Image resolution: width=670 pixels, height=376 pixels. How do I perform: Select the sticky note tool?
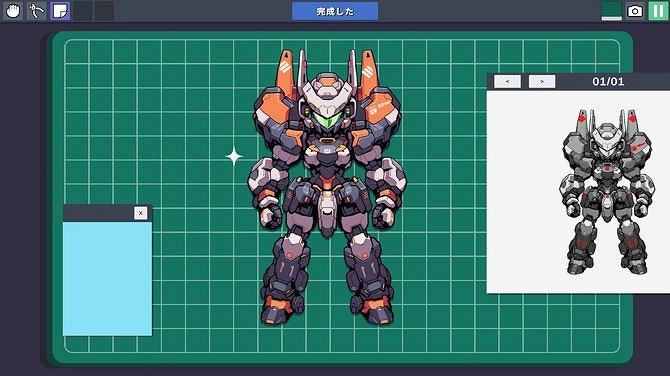pos(60,11)
